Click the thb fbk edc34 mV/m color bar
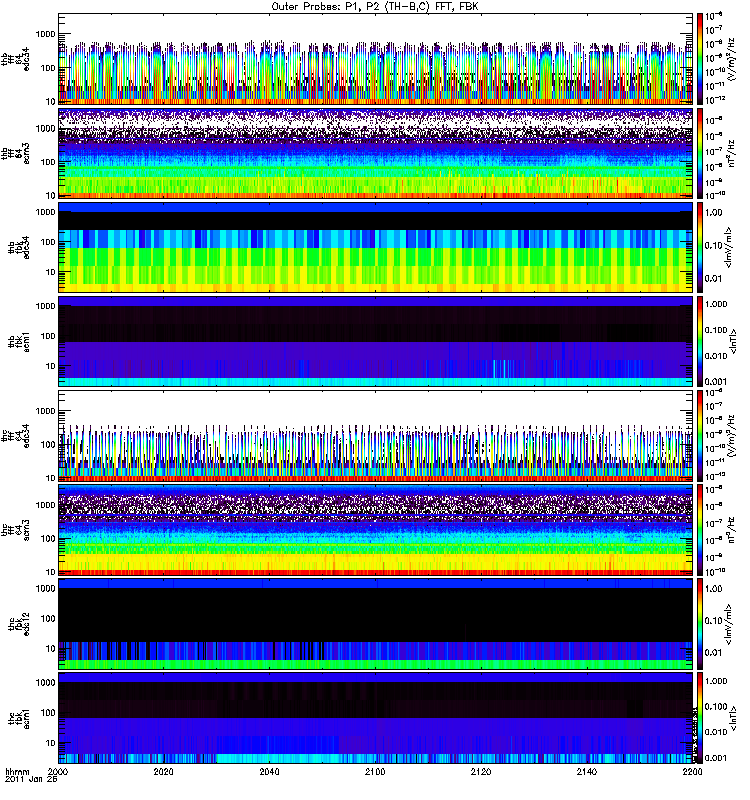This screenshot has height=800, width=750. pyautogui.click(x=700, y=247)
